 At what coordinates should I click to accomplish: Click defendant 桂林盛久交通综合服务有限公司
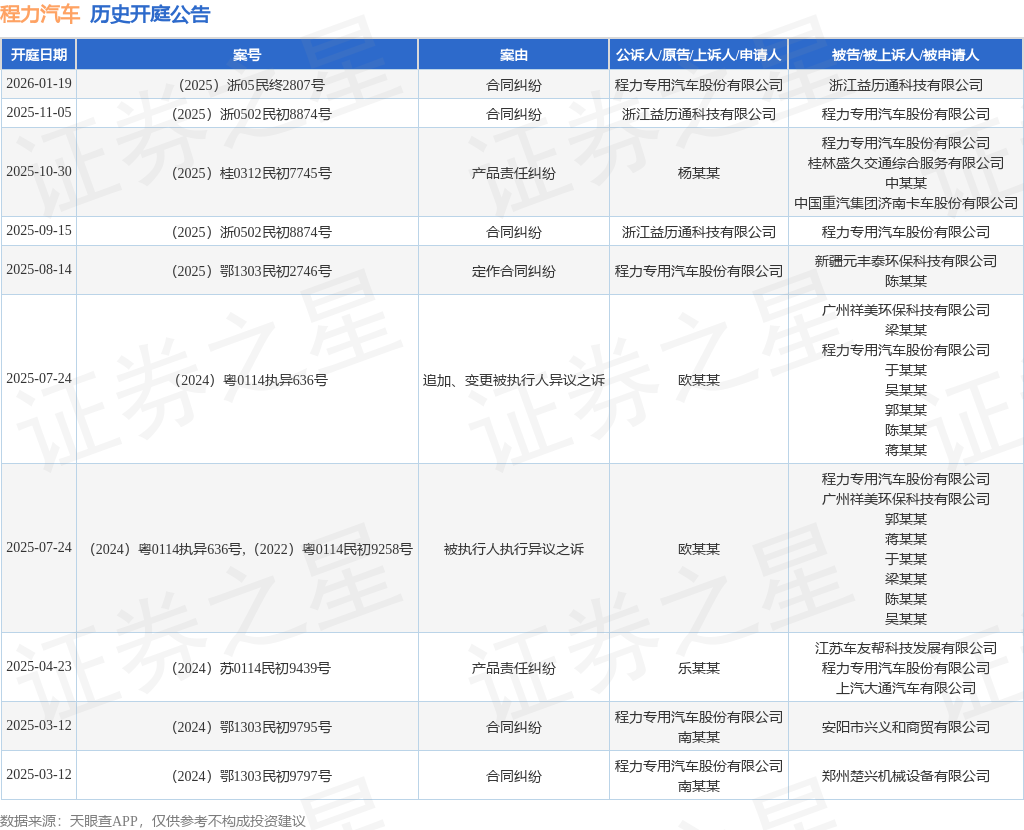pyautogui.click(x=906, y=163)
